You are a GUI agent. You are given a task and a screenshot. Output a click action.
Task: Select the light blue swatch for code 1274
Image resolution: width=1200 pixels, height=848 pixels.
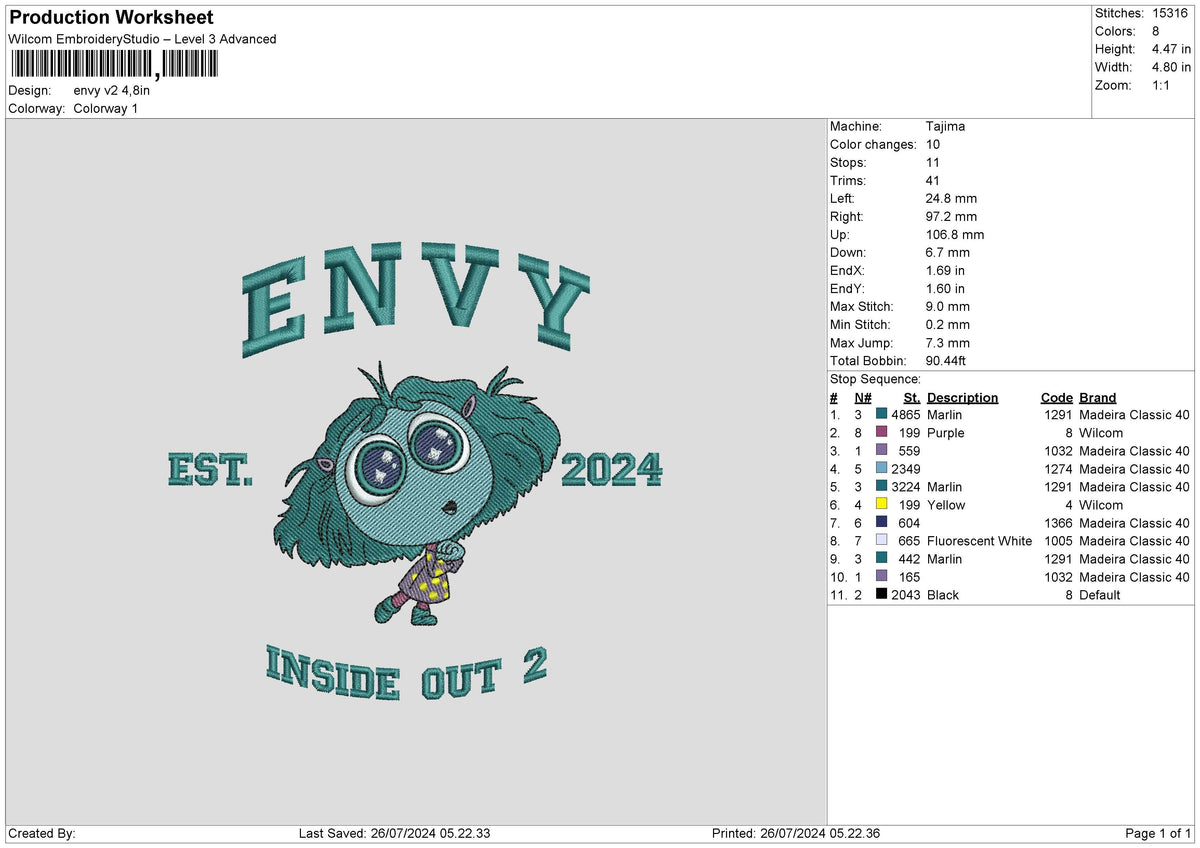[x=881, y=469]
